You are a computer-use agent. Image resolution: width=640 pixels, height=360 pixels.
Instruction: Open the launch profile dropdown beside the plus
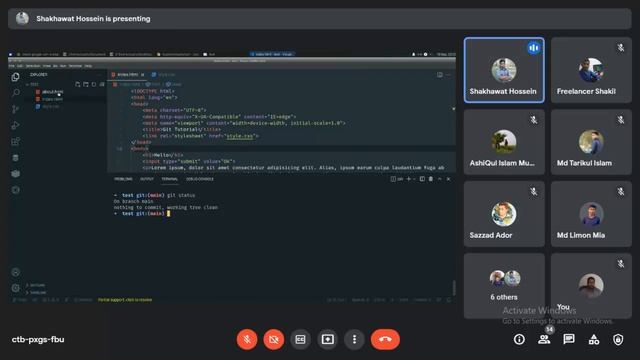pos(414,179)
